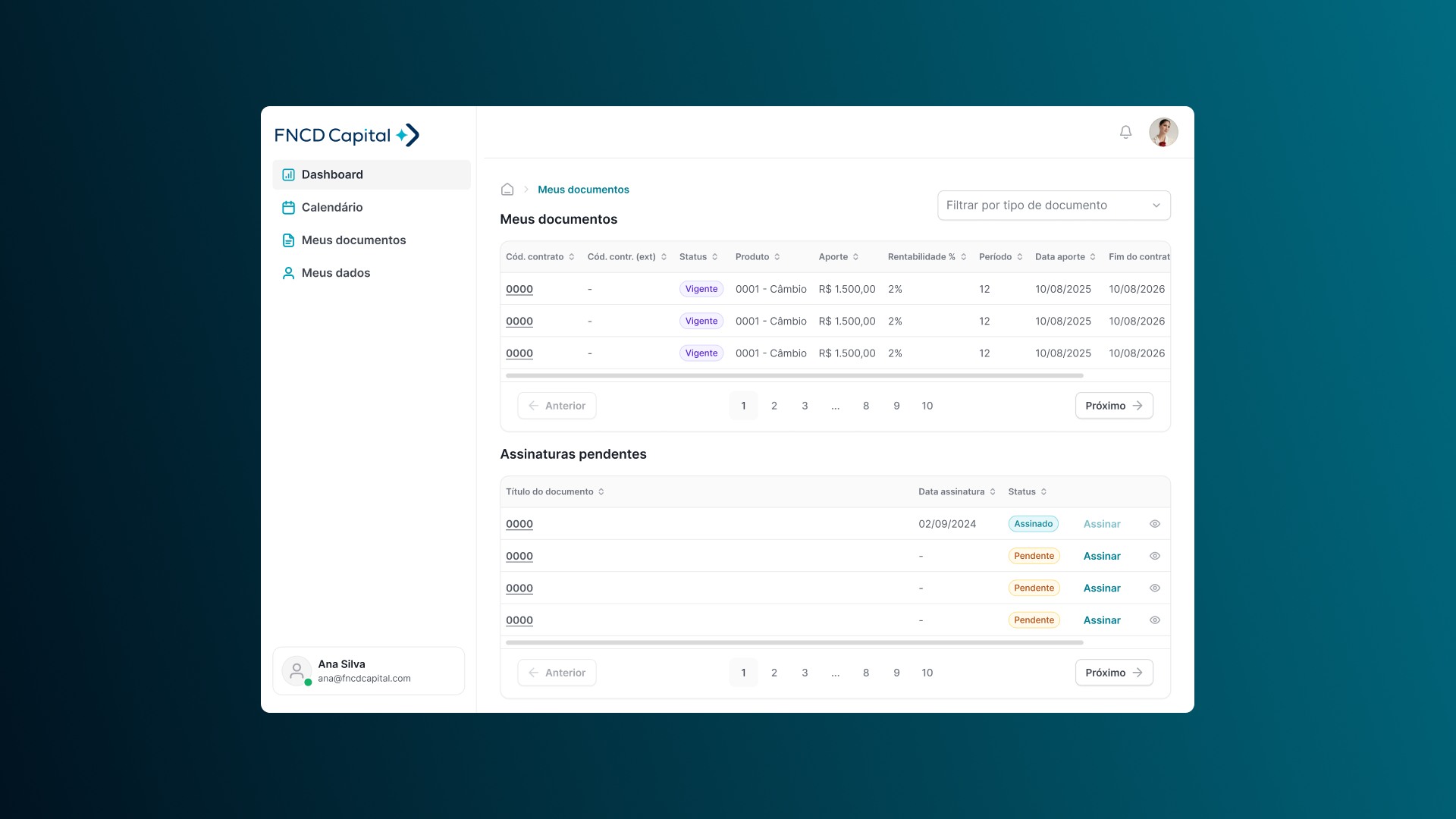The height and width of the screenshot is (819, 1456).
Task: Go to page 10 in Meus documentos
Action: [x=927, y=406]
